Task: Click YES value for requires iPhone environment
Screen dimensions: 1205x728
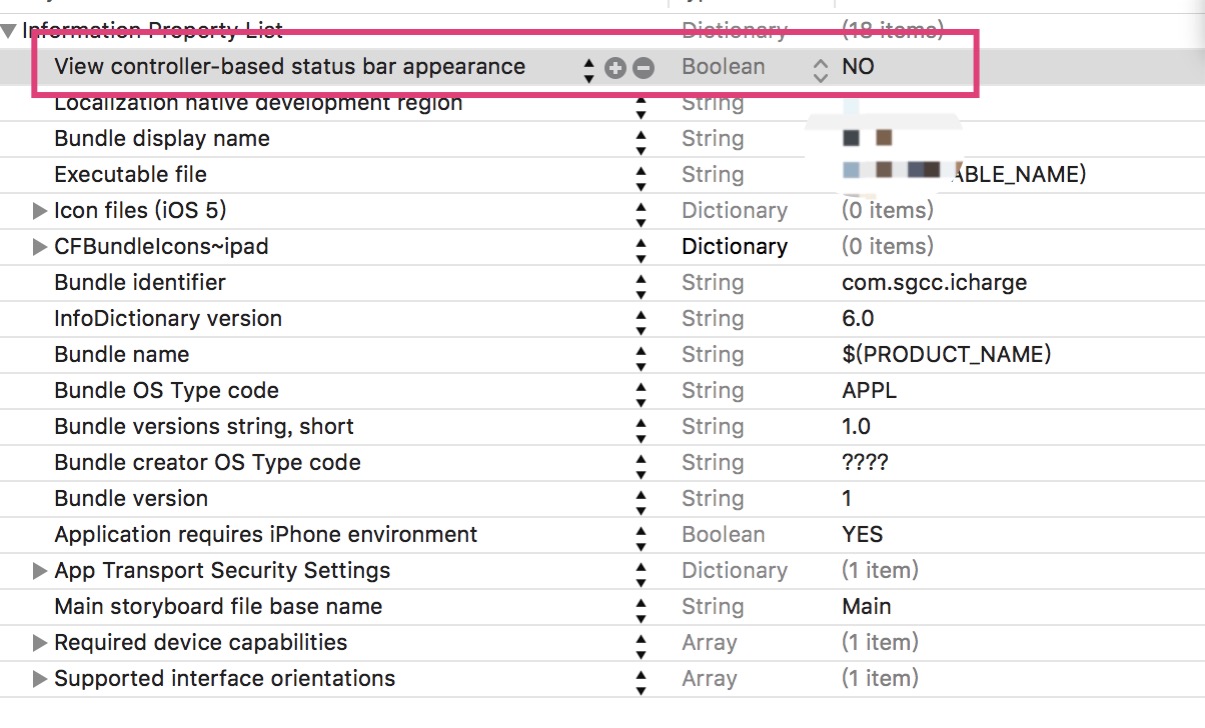Action: (862, 535)
